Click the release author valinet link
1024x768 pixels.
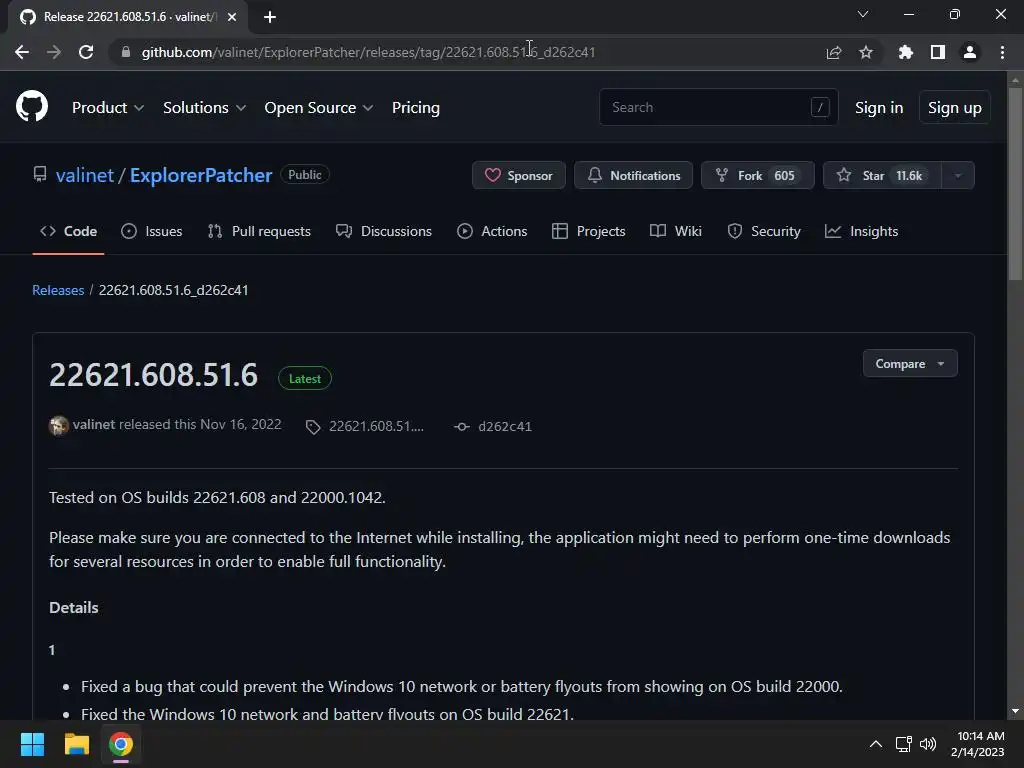point(93,424)
